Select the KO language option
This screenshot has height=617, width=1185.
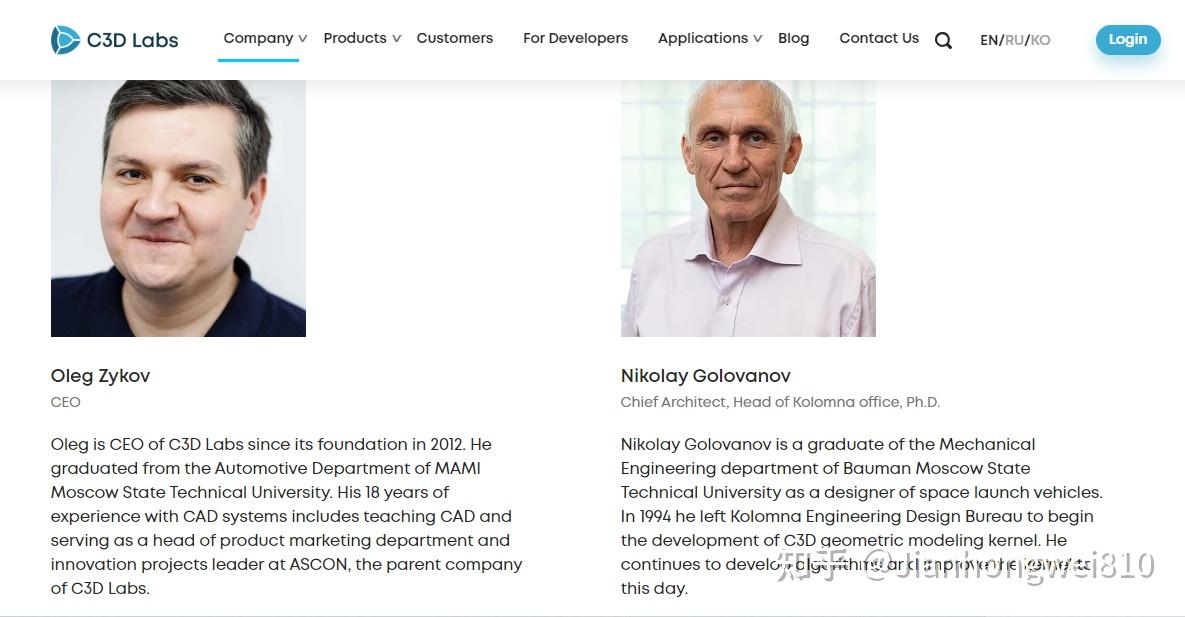click(x=1041, y=40)
